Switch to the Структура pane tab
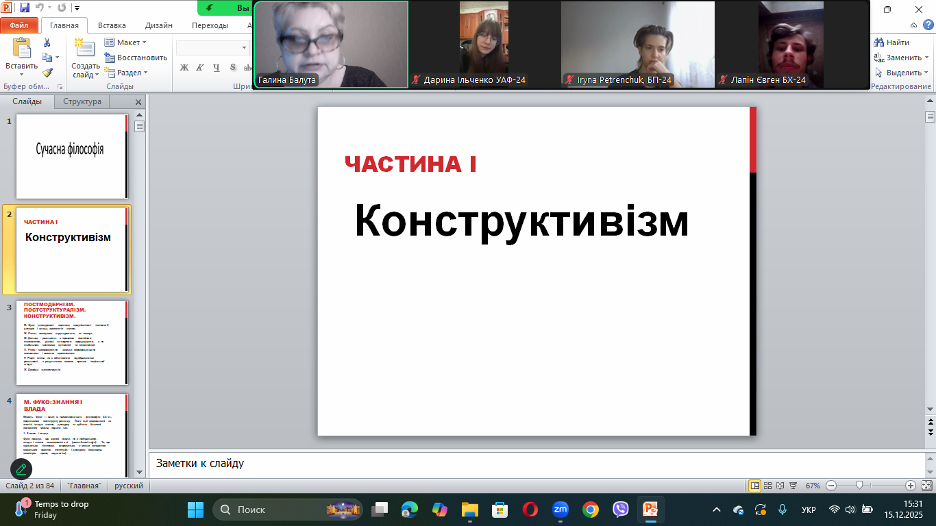 82,101
